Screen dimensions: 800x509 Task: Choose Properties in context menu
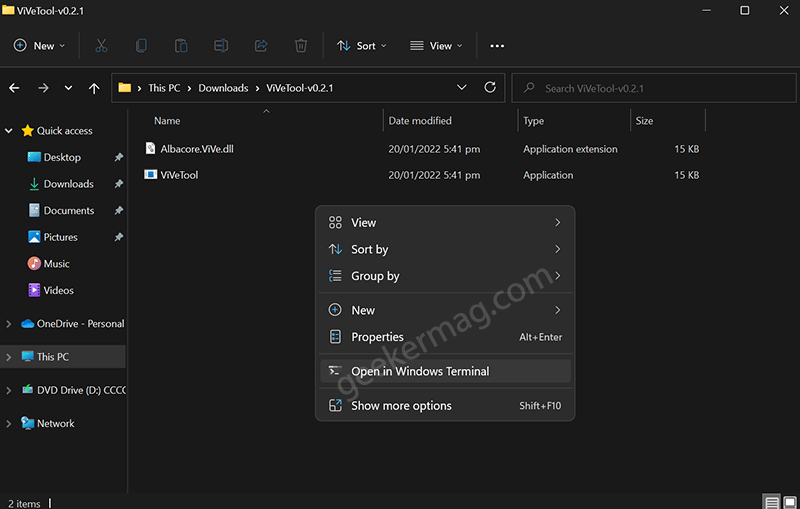445,337
